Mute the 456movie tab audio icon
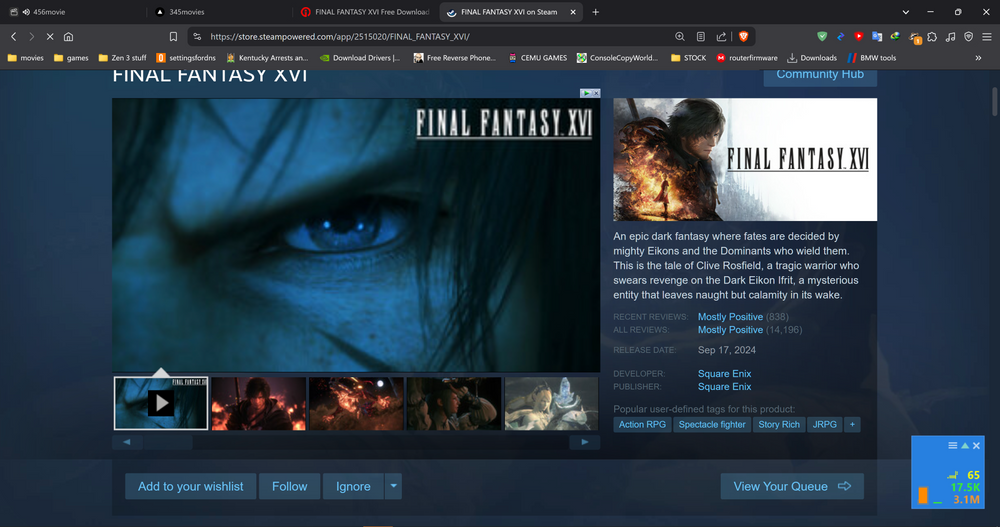Screen dimensions: 1000x527 pyautogui.click(x=26, y=12)
